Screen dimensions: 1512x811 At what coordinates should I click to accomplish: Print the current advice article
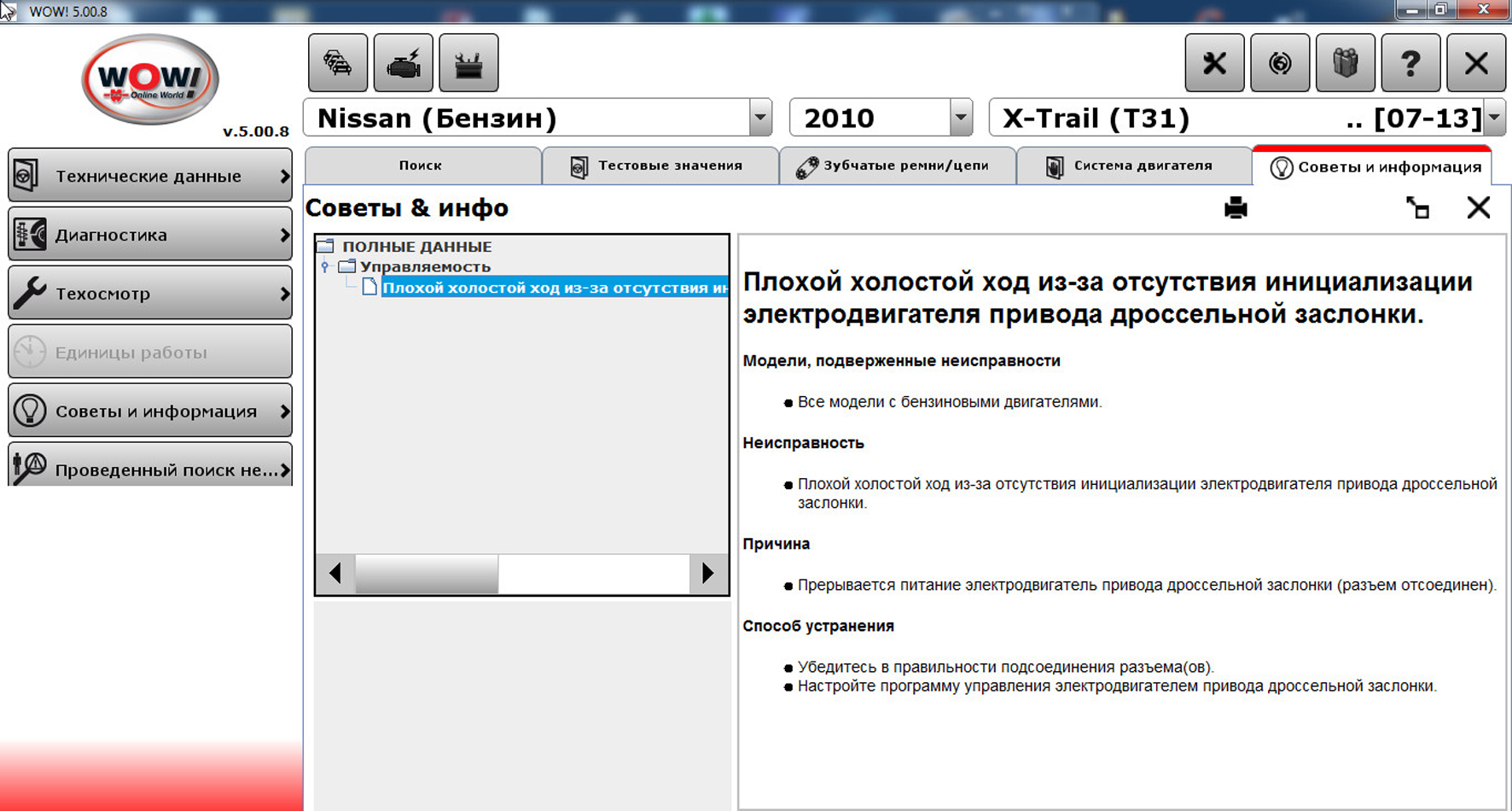(x=1236, y=207)
